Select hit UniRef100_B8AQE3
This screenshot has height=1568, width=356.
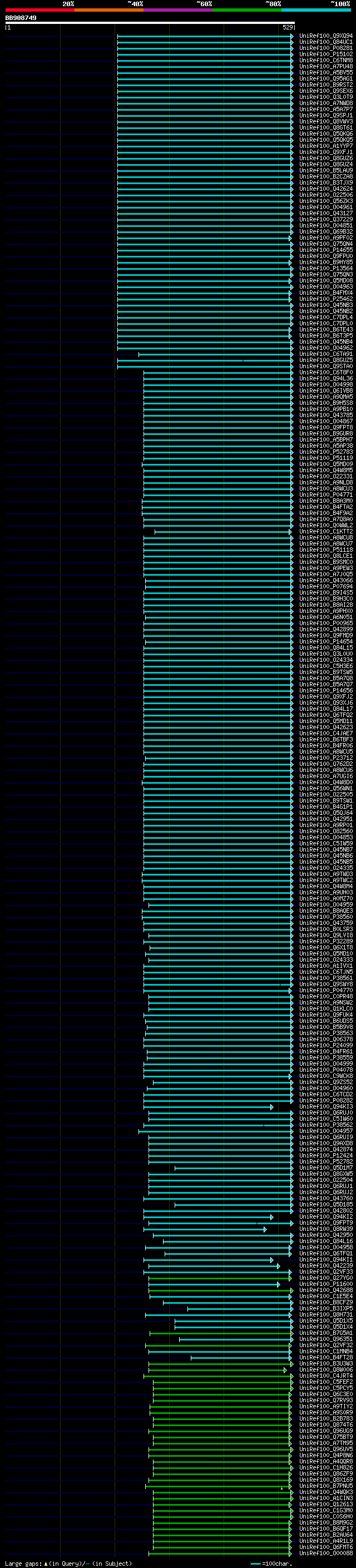[x=326, y=911]
